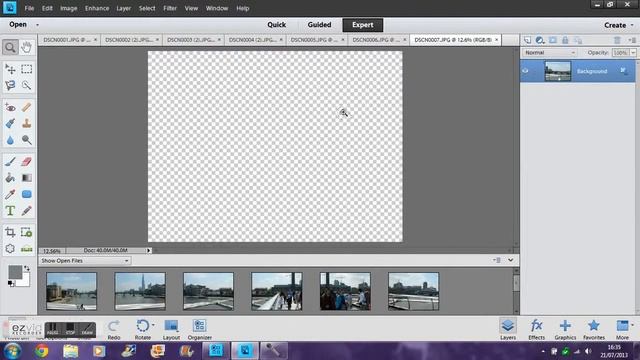Open the Opacity slider dropdown arrow
The width and height of the screenshot is (640, 360).
(x=633, y=53)
